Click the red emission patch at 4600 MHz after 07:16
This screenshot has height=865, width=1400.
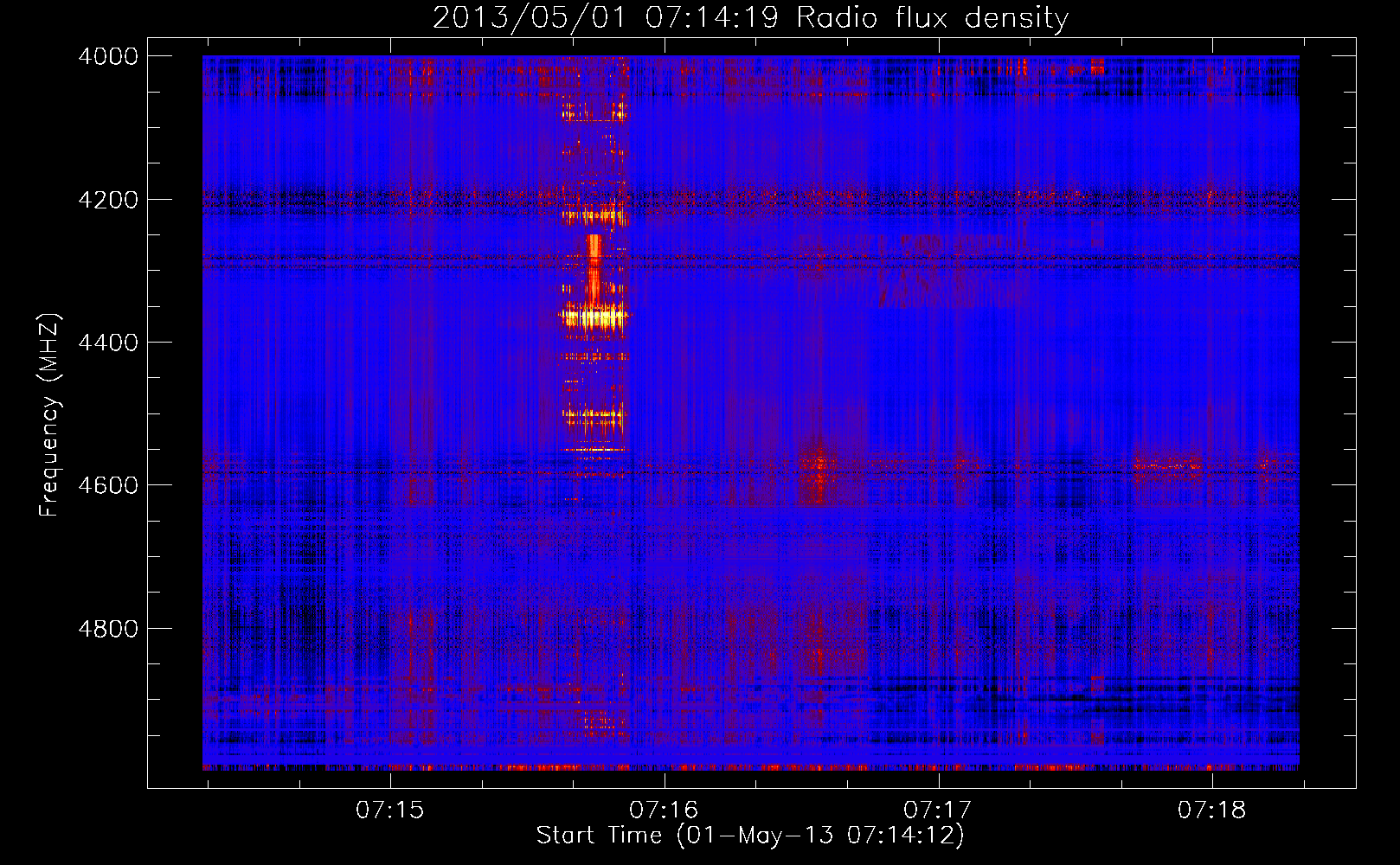818,474
